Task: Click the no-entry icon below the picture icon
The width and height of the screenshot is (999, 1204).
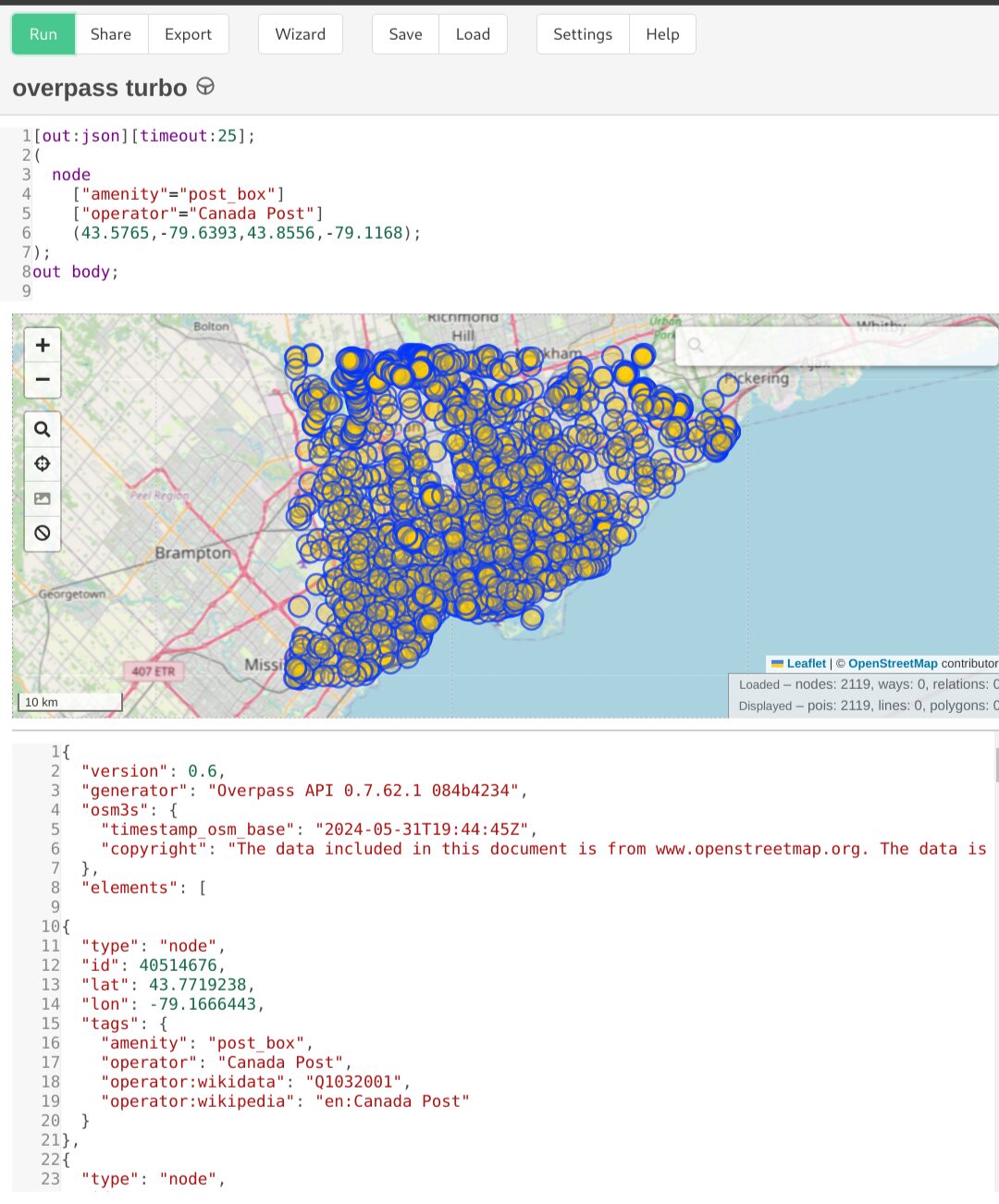Action: [x=43, y=534]
